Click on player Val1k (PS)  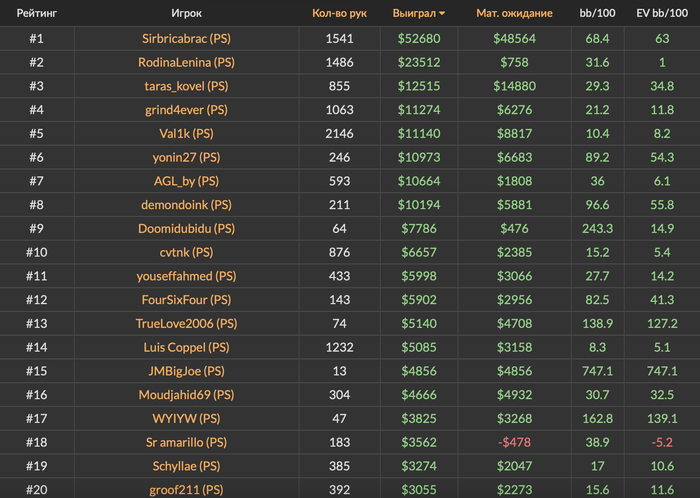coord(186,133)
